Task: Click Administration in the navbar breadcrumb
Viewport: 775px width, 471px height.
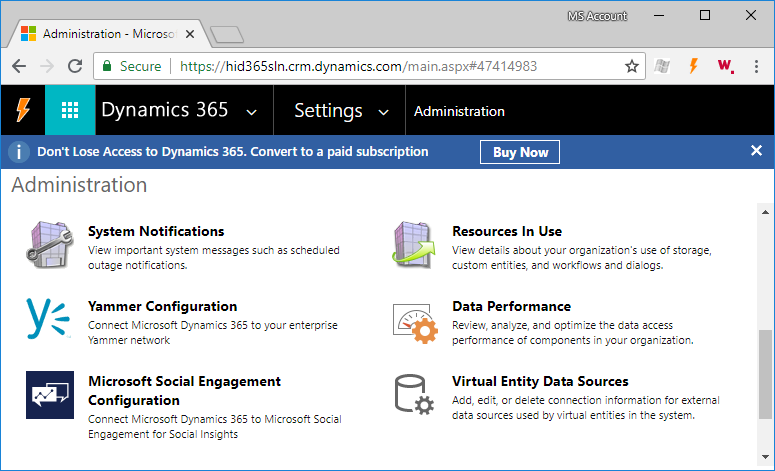Action: [x=459, y=111]
